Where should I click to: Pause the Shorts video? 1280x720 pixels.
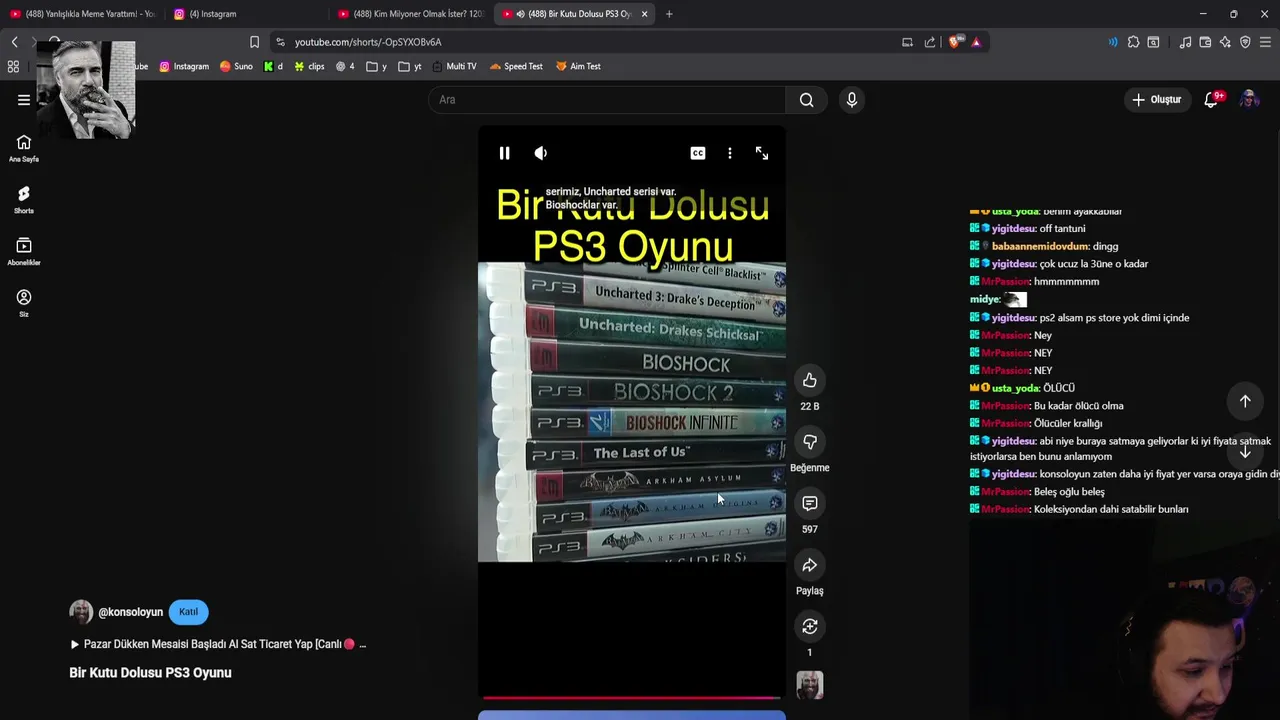[x=504, y=153]
